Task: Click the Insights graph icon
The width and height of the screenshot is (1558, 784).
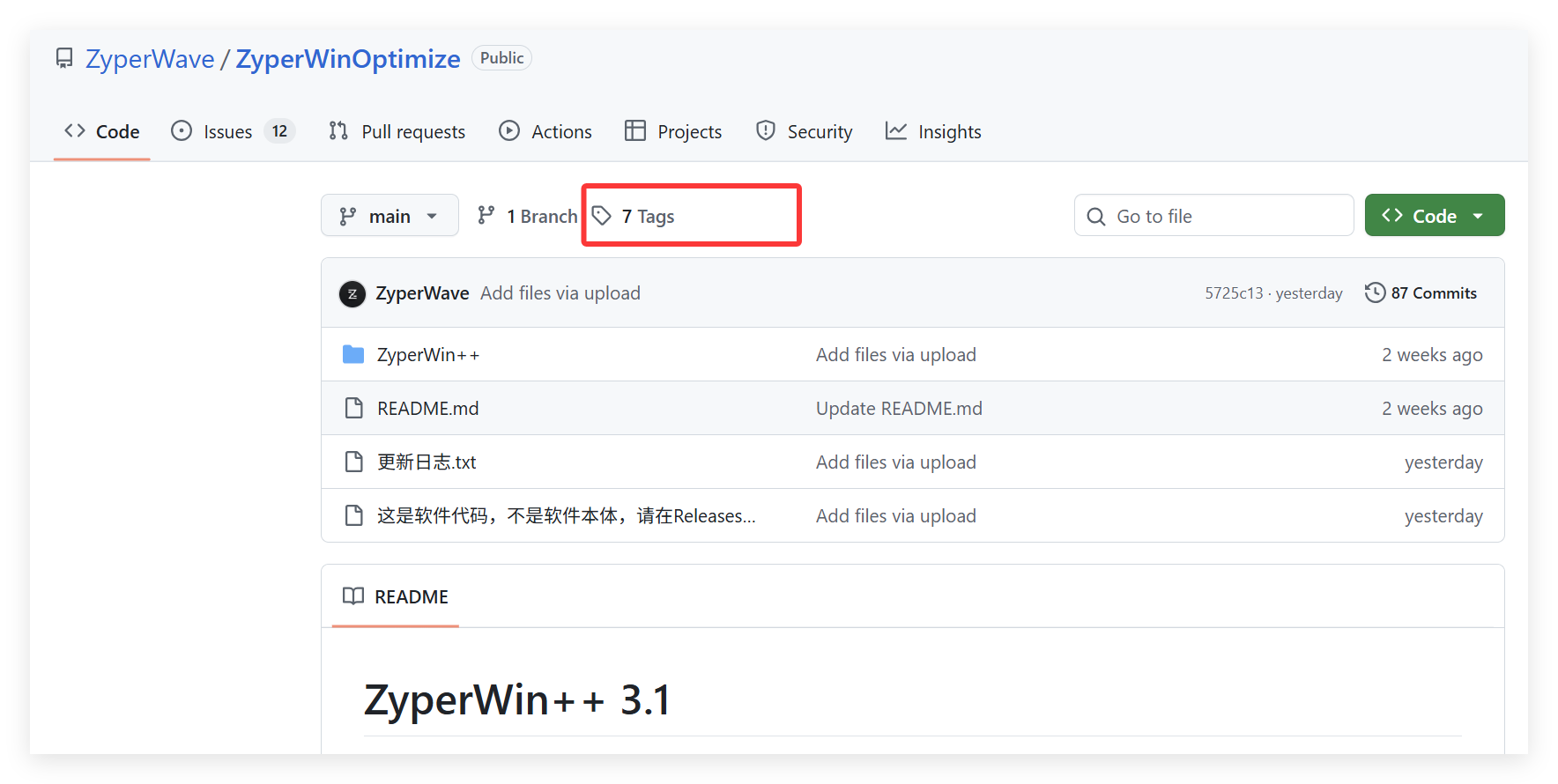Action: (896, 131)
